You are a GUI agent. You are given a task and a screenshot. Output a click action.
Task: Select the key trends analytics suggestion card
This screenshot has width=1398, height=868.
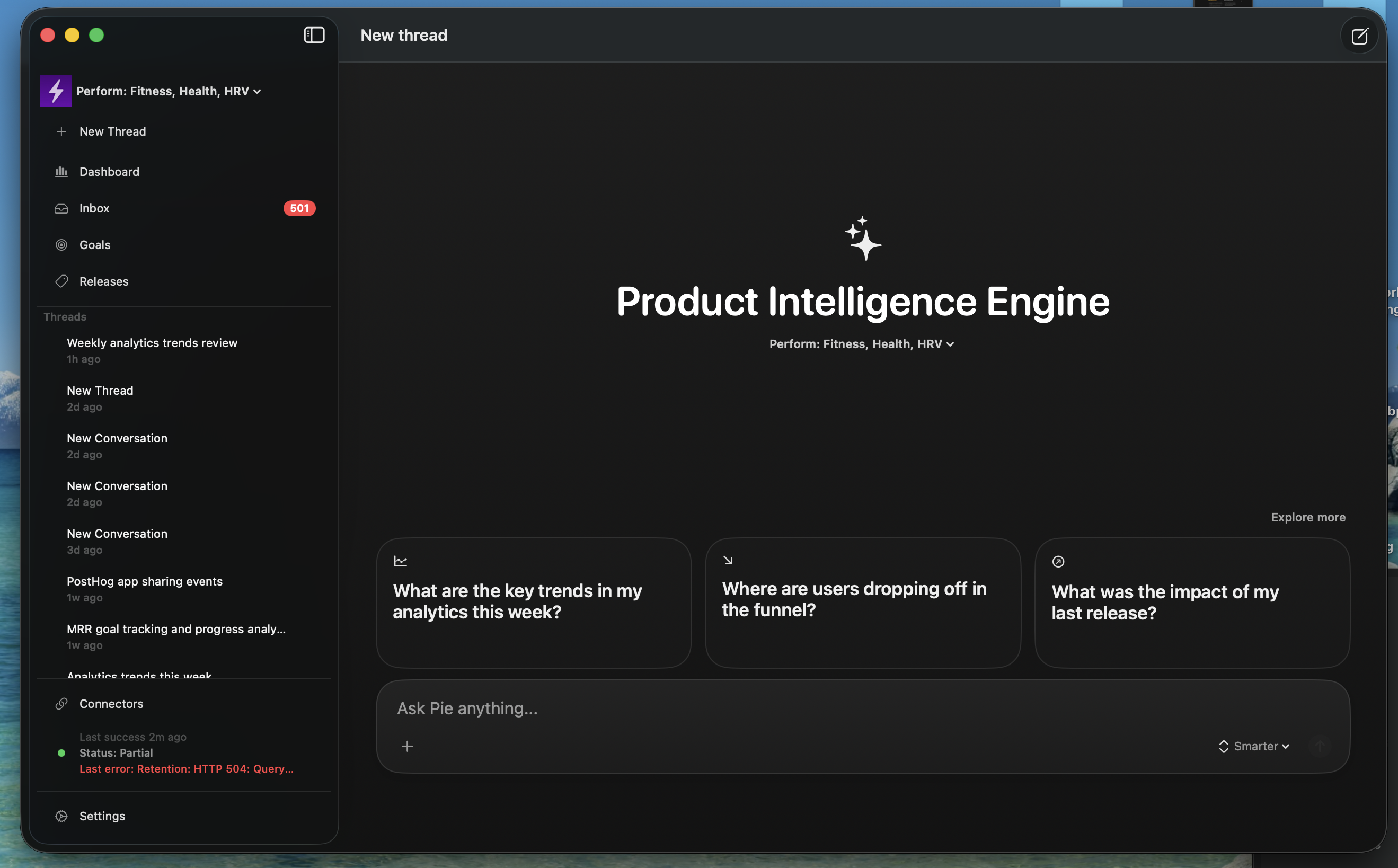533,602
